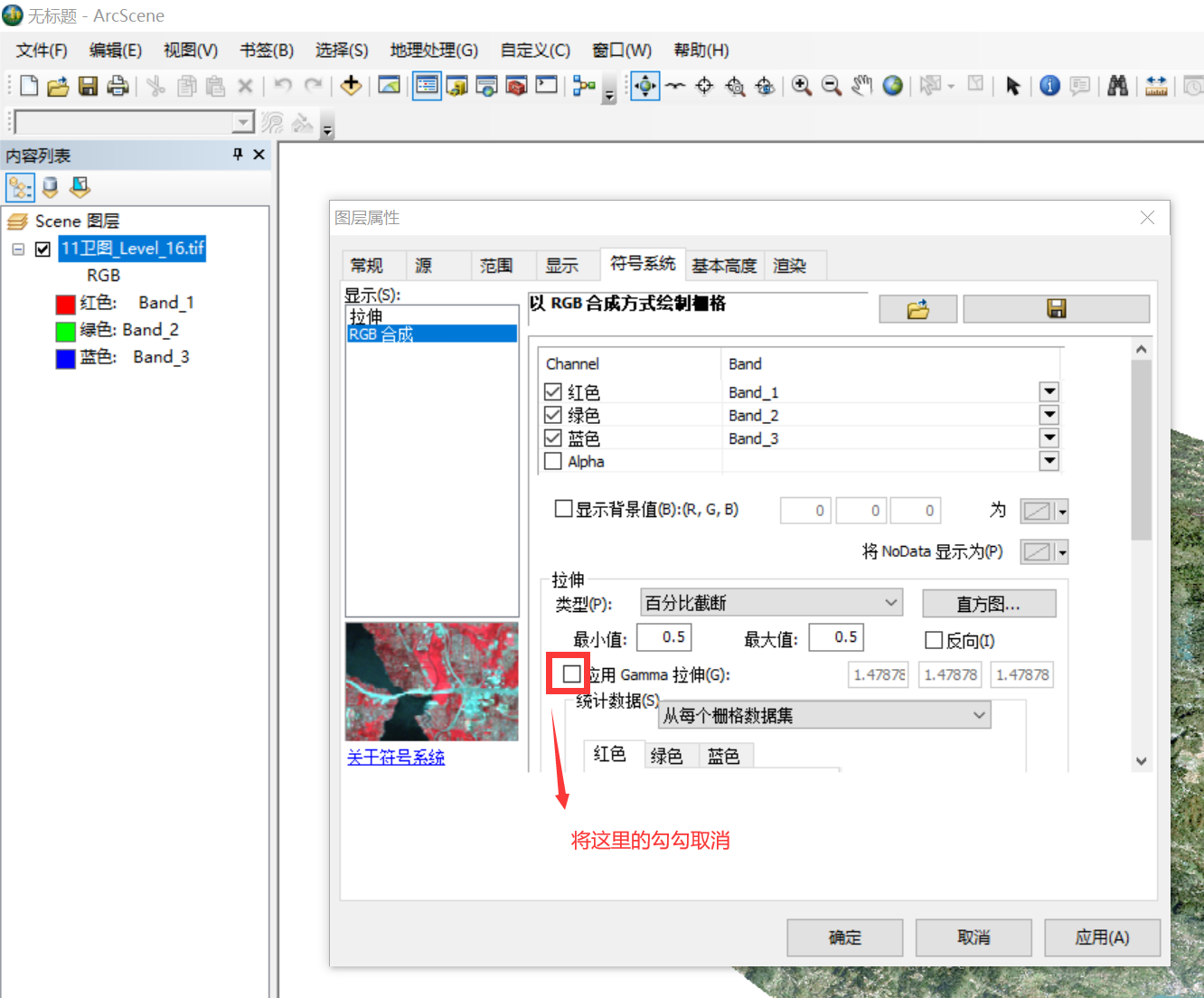Open the ArcToolbox window icon
This screenshot has width=1204, height=998.
coord(516,85)
